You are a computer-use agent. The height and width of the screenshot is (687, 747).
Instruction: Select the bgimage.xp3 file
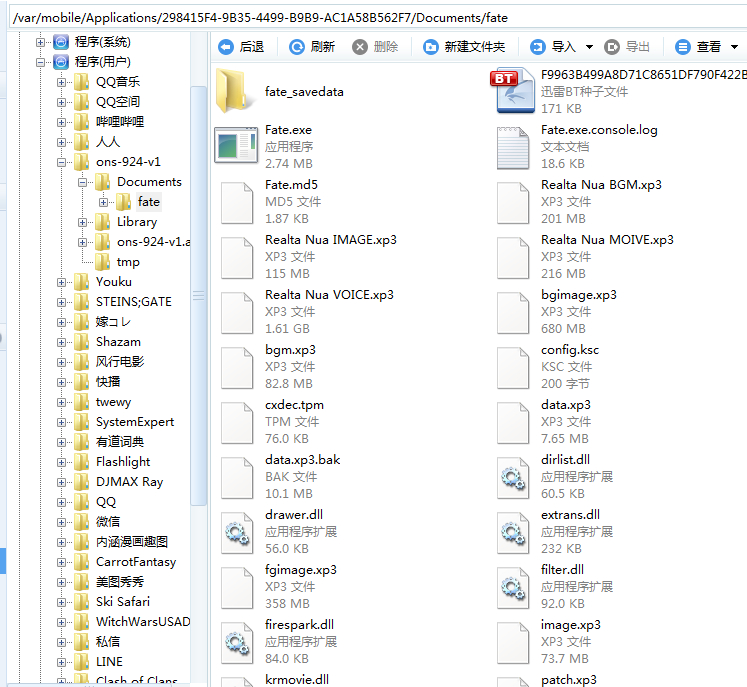pyautogui.click(x=556, y=312)
